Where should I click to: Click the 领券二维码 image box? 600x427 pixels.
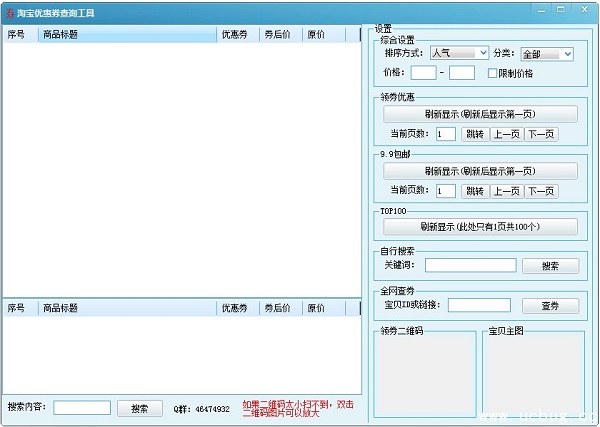tap(426, 376)
